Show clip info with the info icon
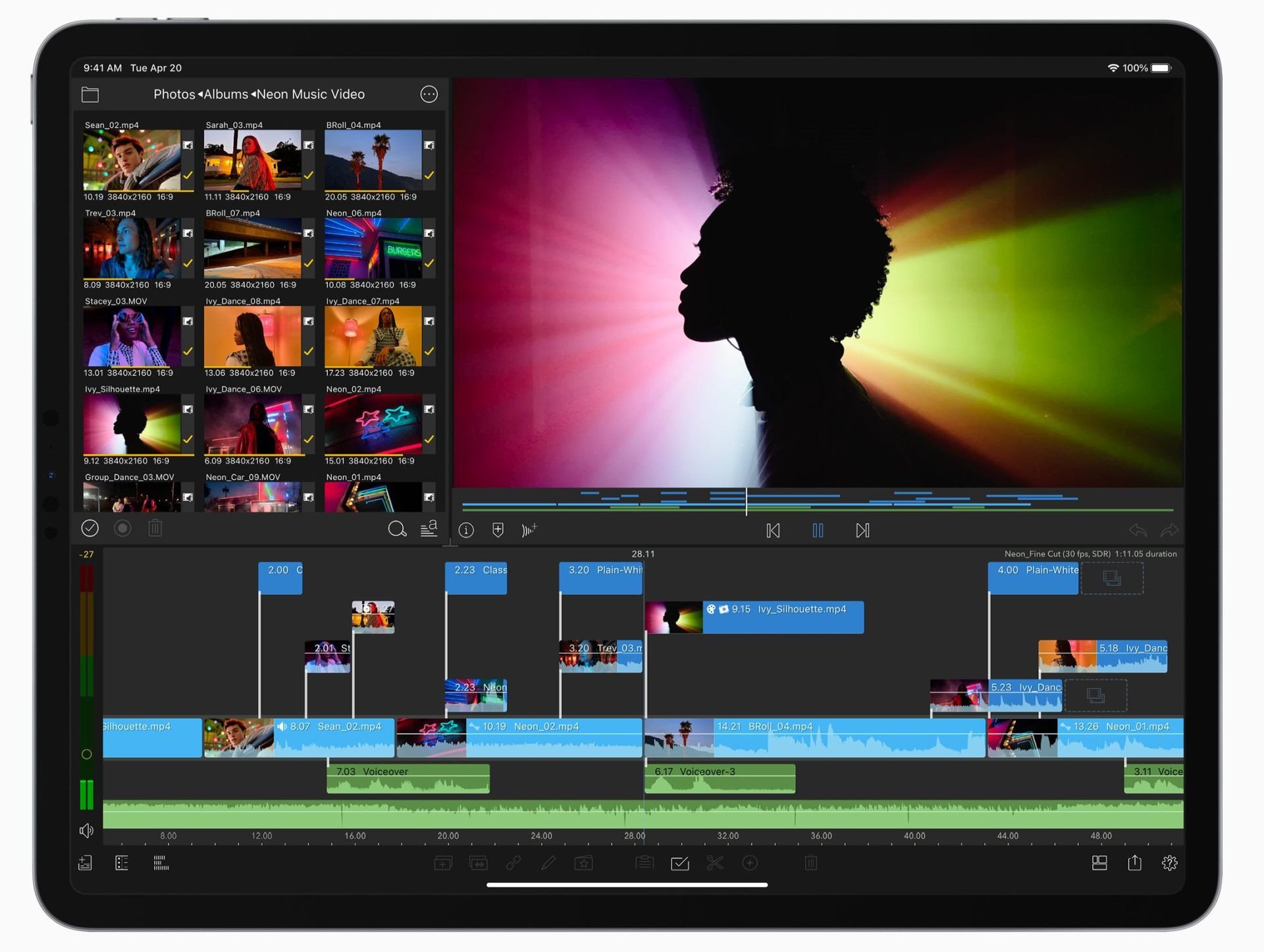1264x952 pixels. click(x=466, y=530)
